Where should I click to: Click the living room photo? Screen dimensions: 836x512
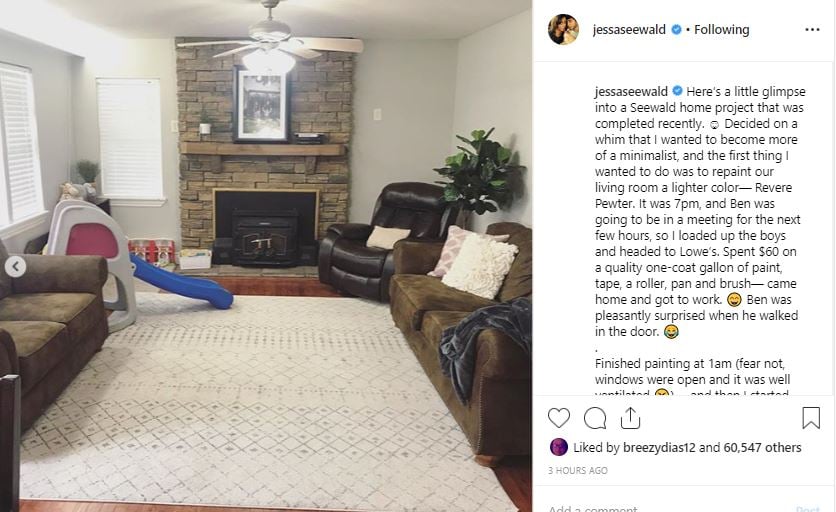click(266, 256)
